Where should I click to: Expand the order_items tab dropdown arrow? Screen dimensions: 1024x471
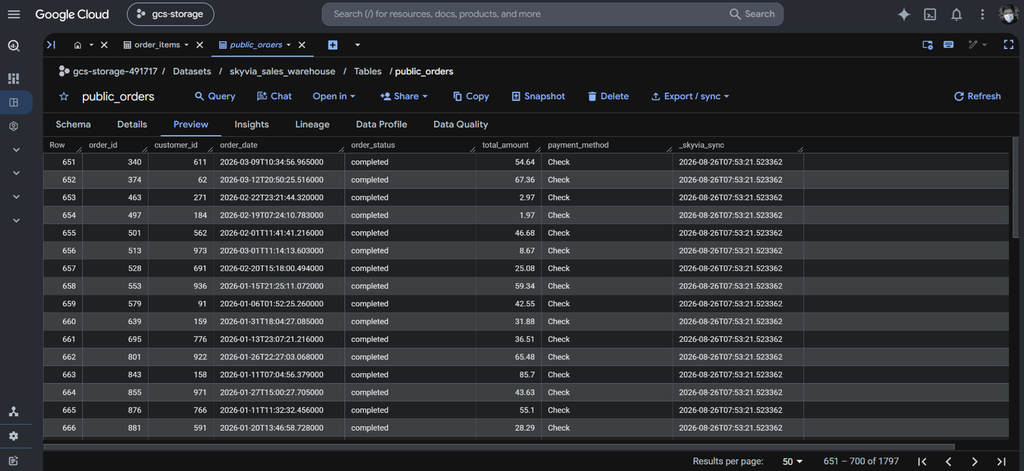pyautogui.click(x=187, y=45)
